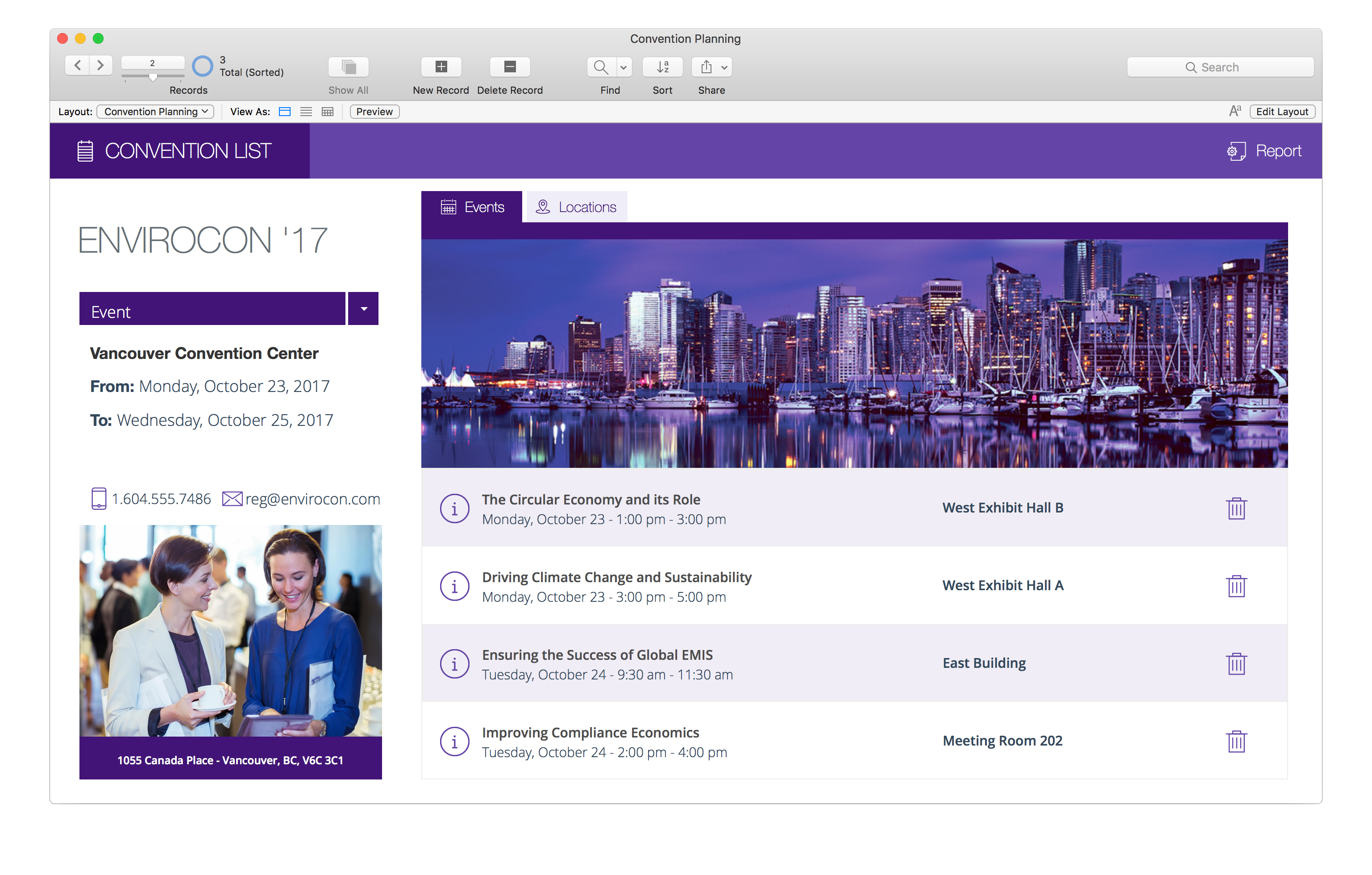Sort records using the Sort icon

point(663,67)
